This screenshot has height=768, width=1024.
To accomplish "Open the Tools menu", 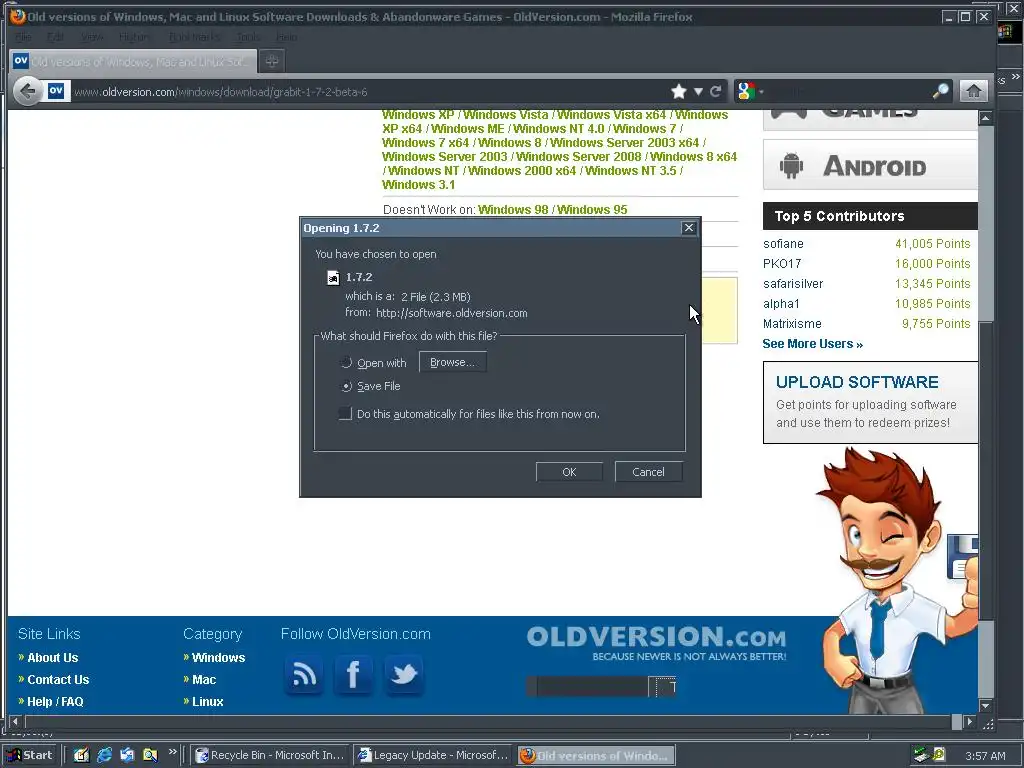I will (248, 37).
